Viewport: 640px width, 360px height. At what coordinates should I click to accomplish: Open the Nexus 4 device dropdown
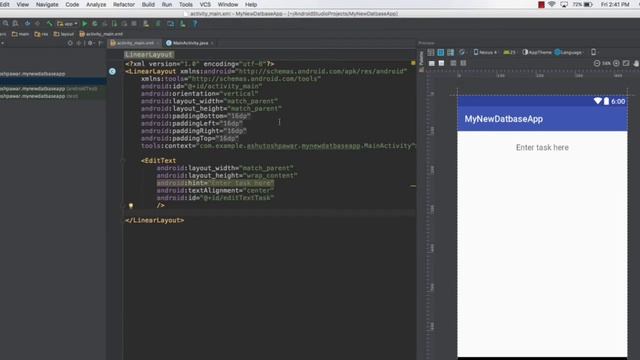click(x=485, y=52)
